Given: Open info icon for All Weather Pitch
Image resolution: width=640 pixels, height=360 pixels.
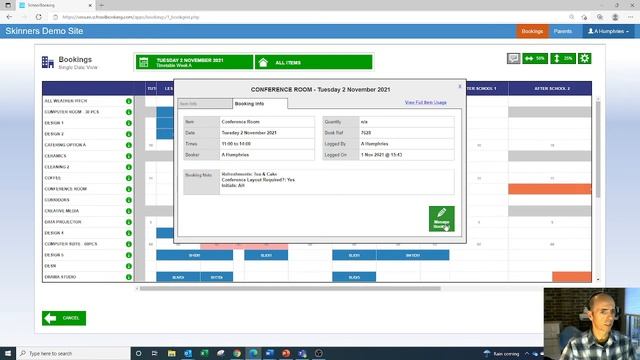Looking at the screenshot, I should tap(129, 101).
